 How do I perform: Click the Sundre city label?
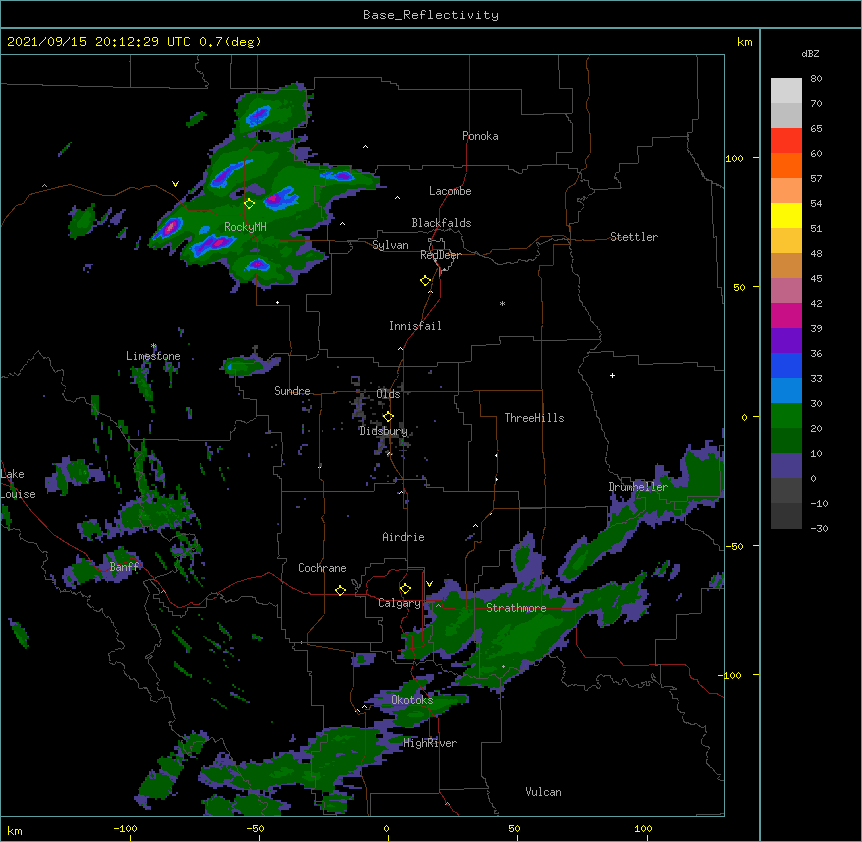click(x=292, y=391)
